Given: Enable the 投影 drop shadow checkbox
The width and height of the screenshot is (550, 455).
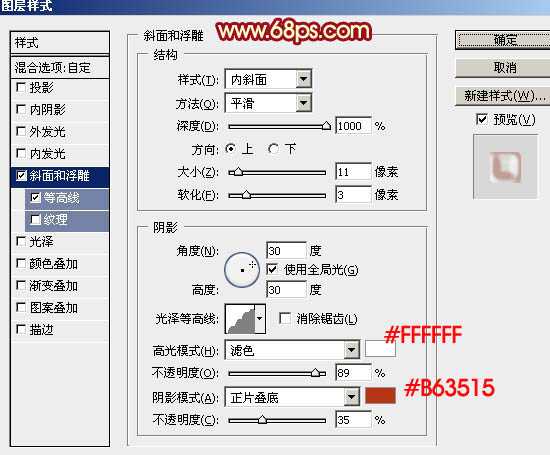Looking at the screenshot, I should click(x=21, y=87).
